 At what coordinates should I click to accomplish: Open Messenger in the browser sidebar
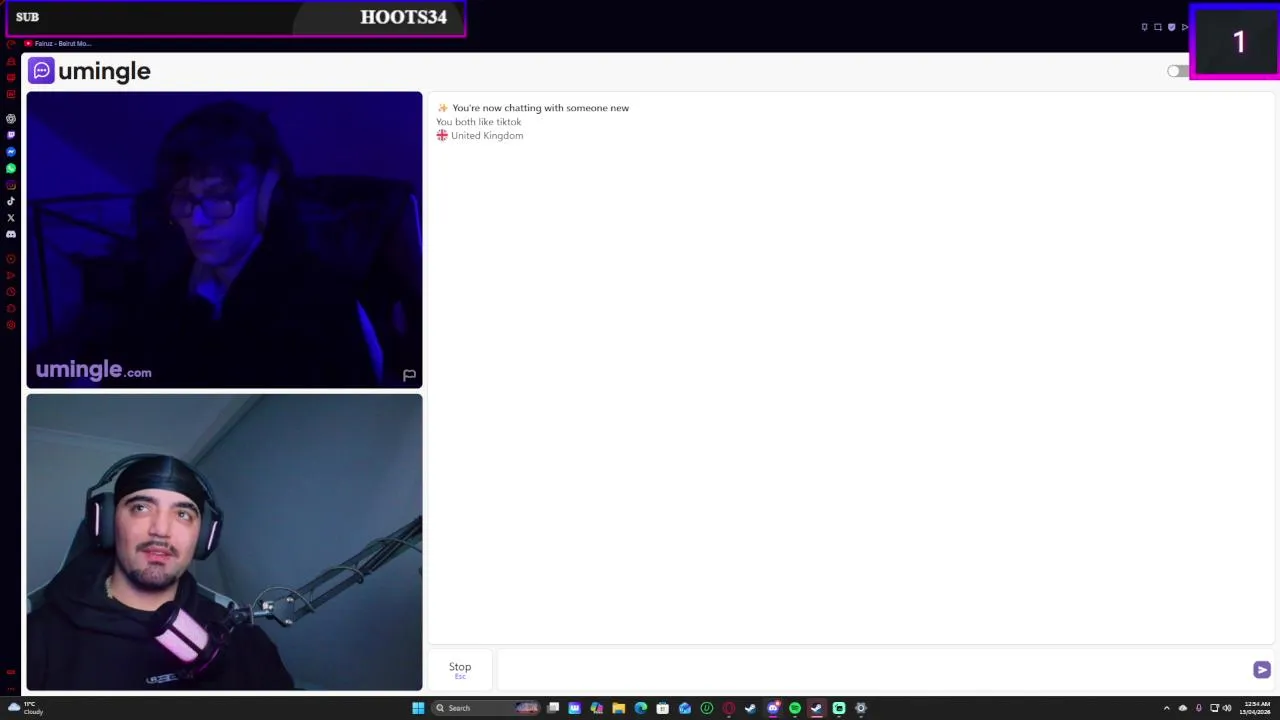(11, 152)
